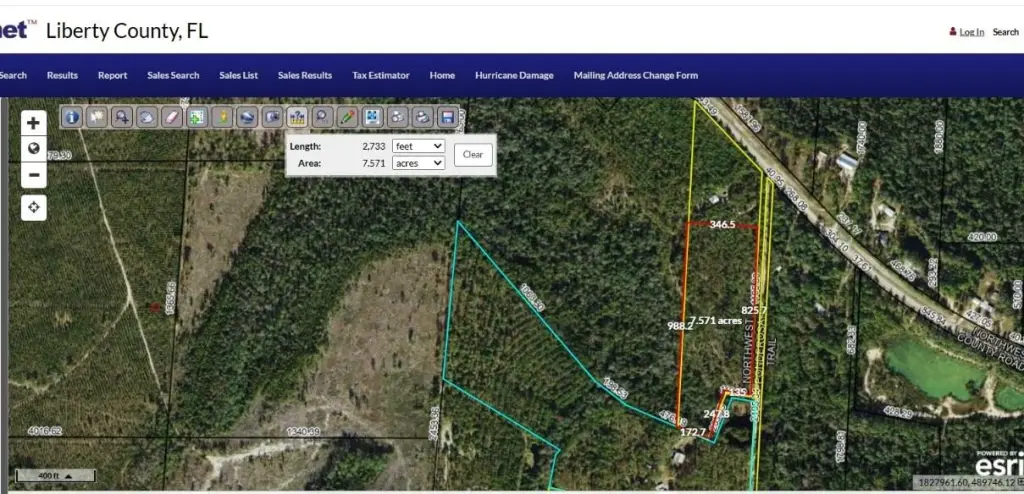Select the pencil drawing tool
The width and height of the screenshot is (1024, 494).
tap(347, 117)
